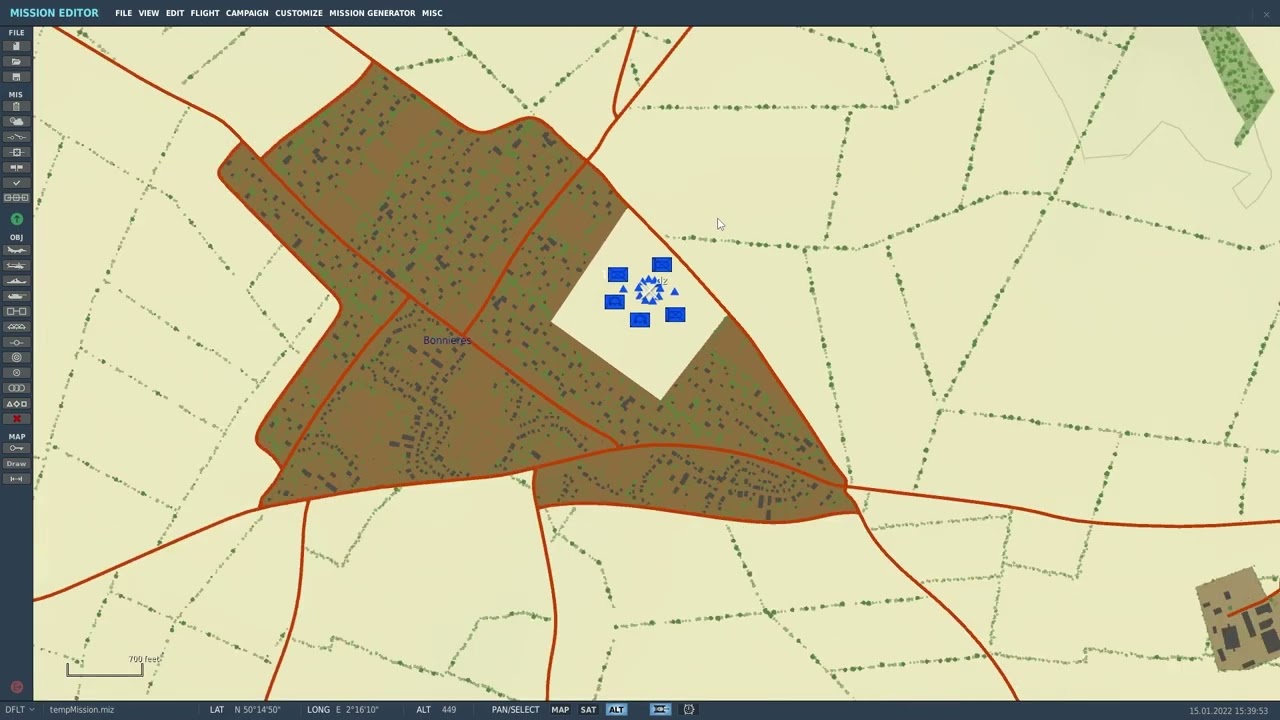Select the northernmost blue vehicle unit
The image size is (1280, 720).
coord(661,265)
